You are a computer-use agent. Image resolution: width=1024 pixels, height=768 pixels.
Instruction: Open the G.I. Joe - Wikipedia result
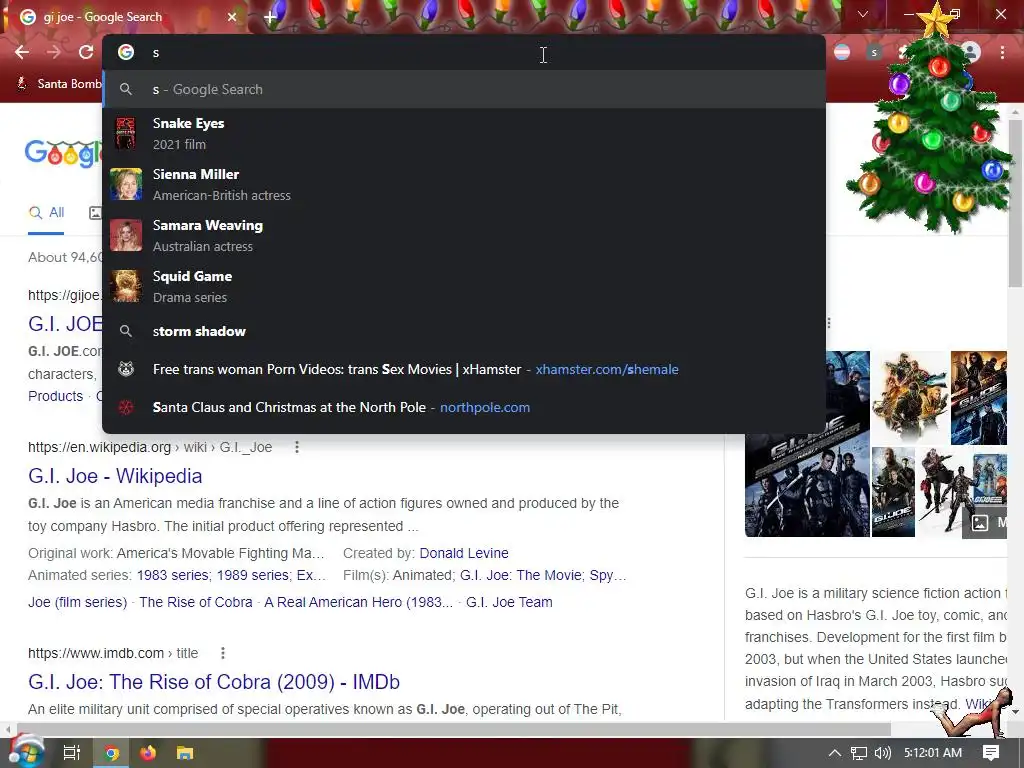[115, 476]
